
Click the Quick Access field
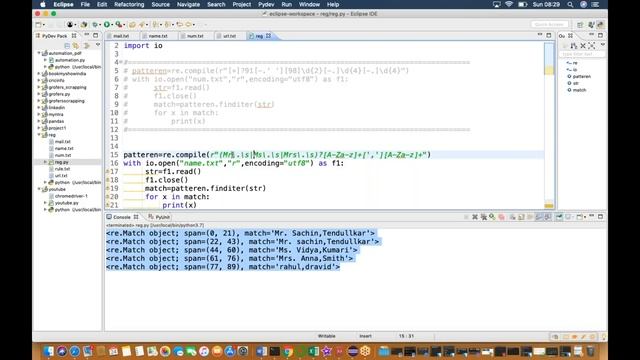point(549,24)
